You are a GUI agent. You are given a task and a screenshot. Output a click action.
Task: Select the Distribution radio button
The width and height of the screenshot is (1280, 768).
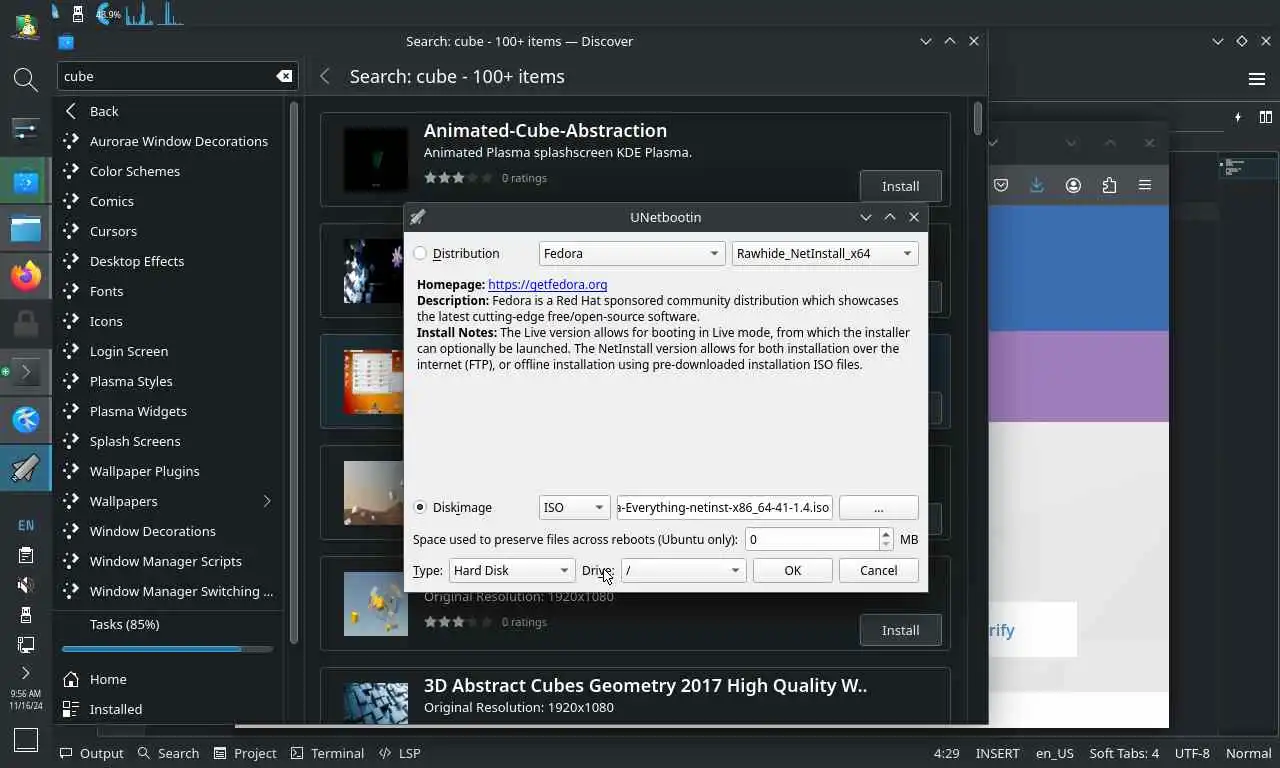coord(420,254)
